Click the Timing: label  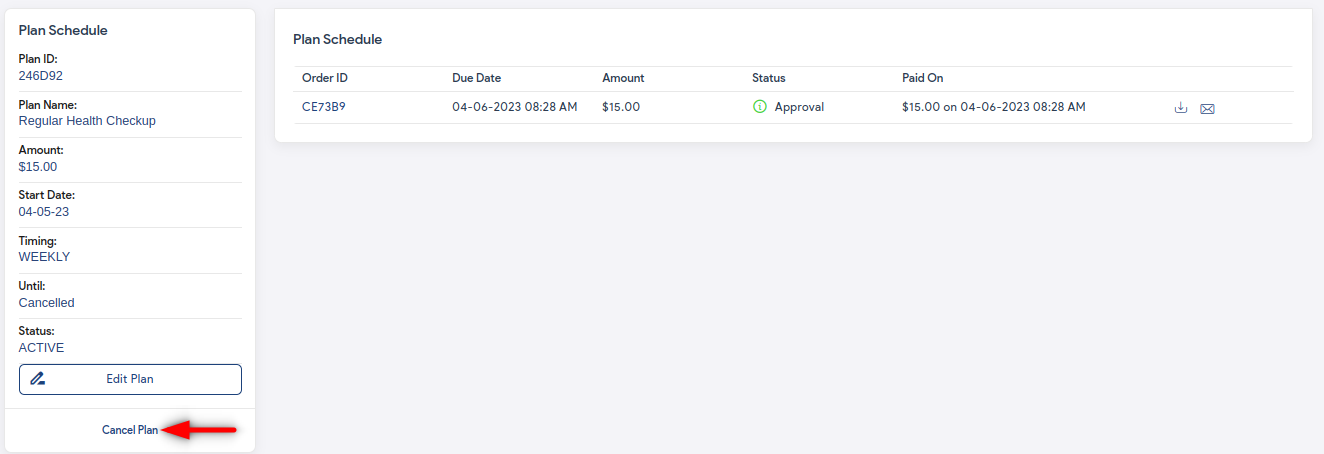tap(37, 241)
